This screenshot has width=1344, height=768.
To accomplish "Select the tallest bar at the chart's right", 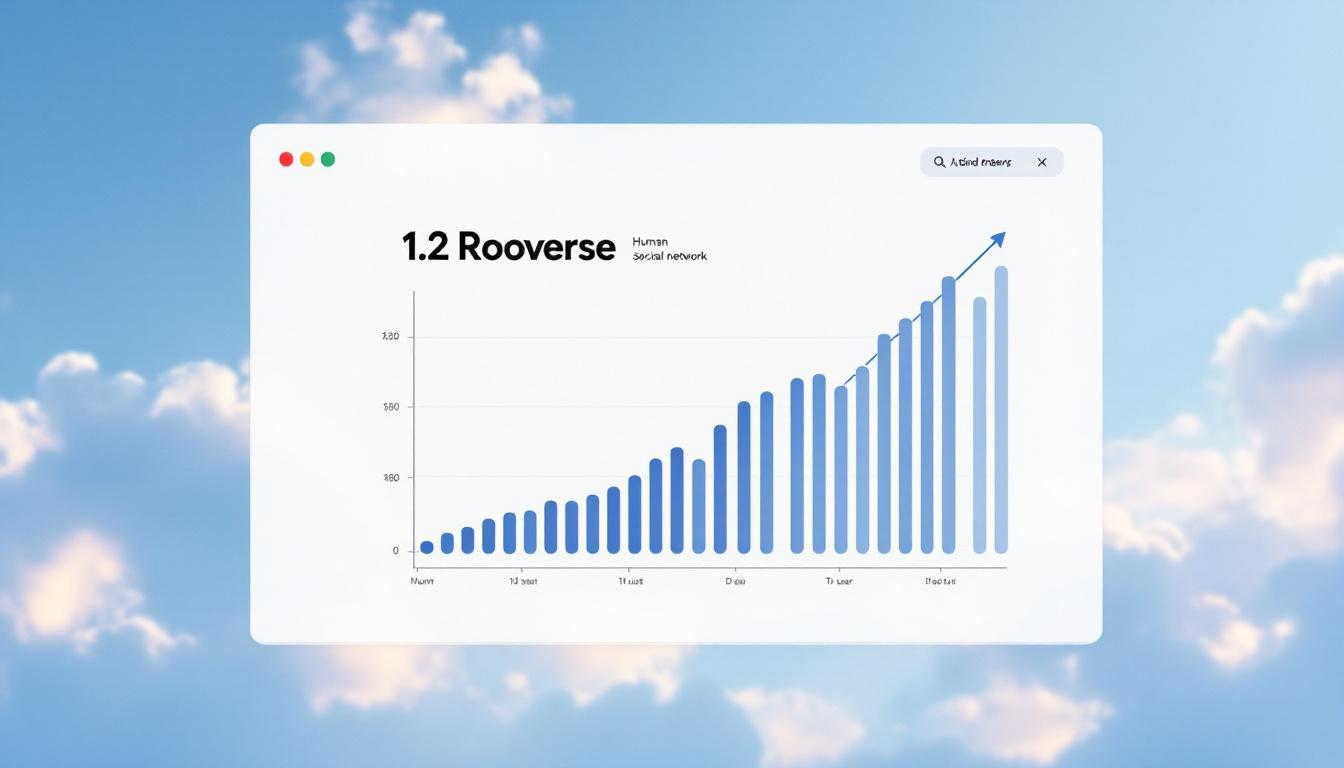I will tap(1000, 410).
